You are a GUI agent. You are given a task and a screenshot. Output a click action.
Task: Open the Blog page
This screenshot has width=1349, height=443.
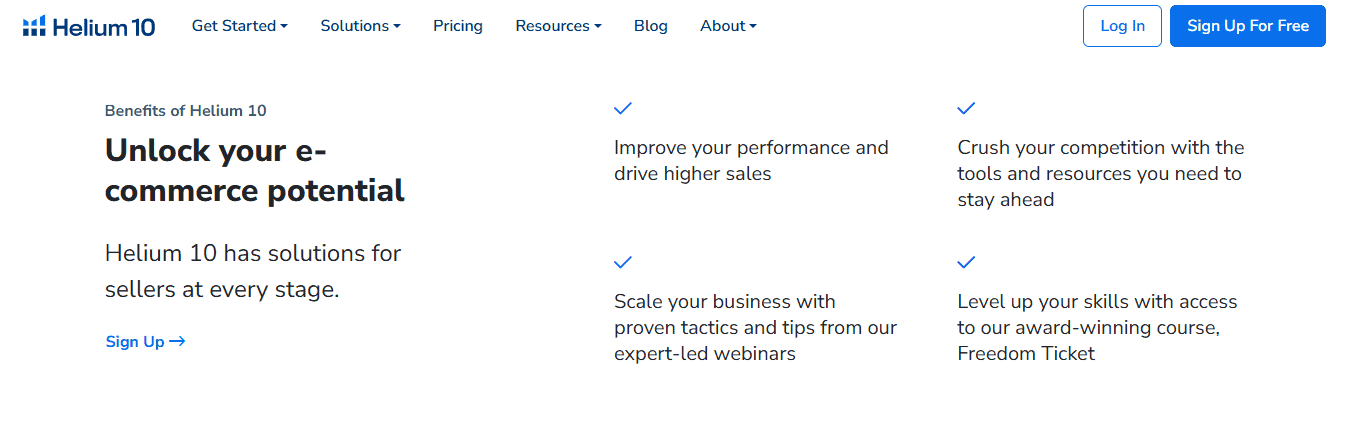pyautogui.click(x=651, y=26)
